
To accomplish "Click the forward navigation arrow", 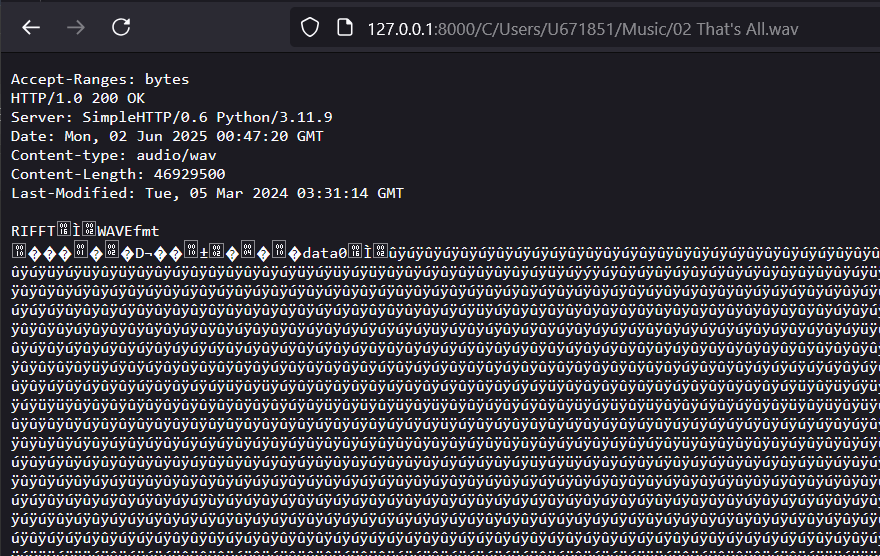I will (x=76, y=27).
